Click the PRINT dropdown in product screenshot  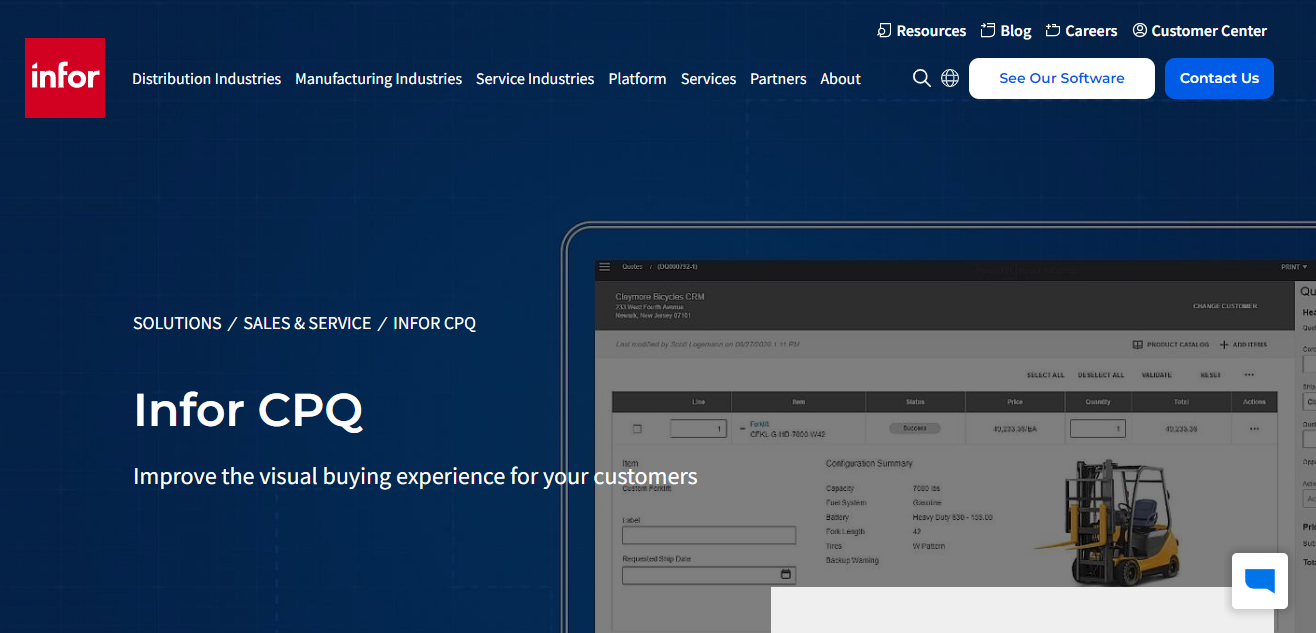point(1294,267)
